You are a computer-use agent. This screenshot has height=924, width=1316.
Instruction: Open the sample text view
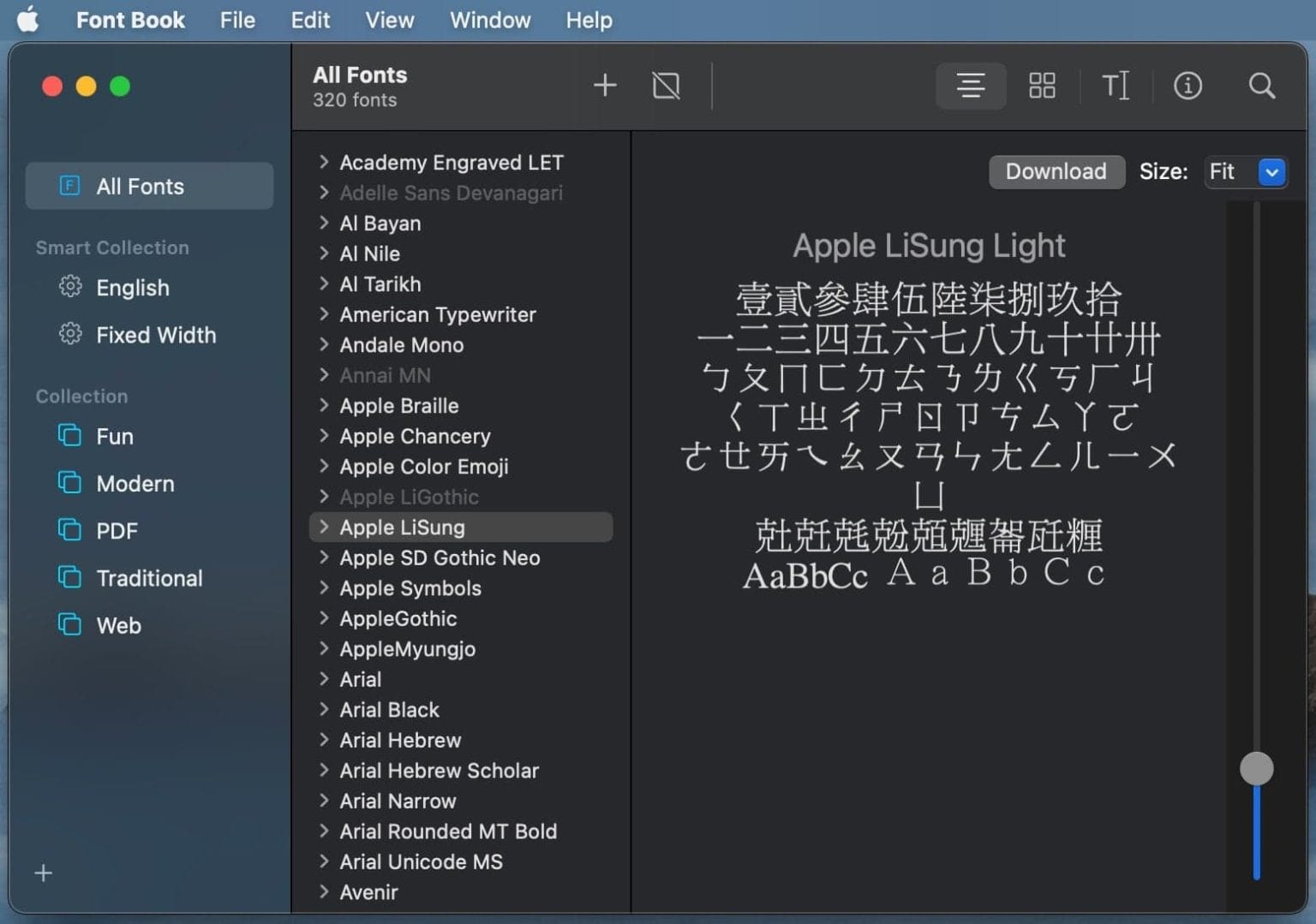click(x=1116, y=86)
